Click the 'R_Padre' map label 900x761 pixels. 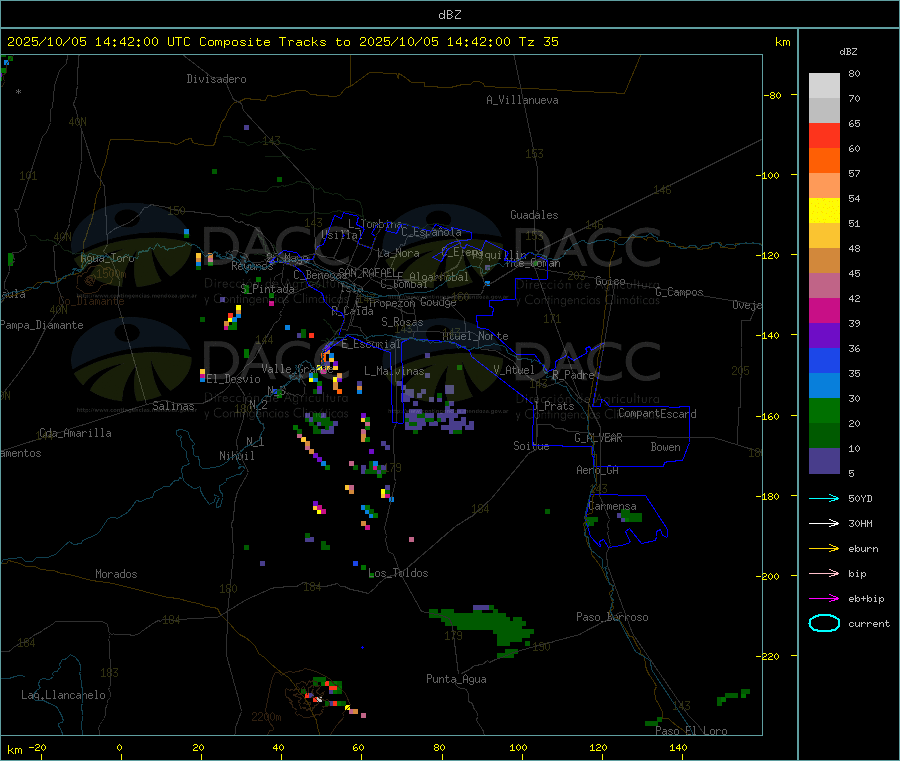click(573, 375)
